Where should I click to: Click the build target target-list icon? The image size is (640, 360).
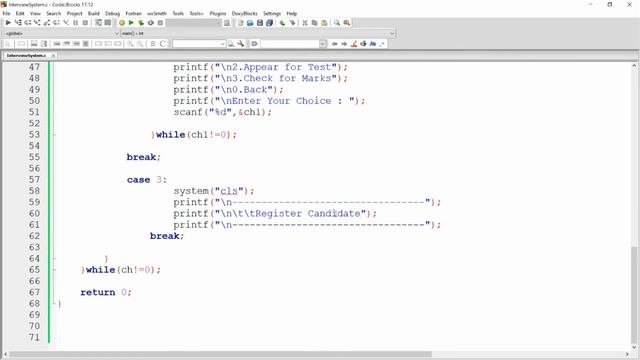[x=227, y=23]
